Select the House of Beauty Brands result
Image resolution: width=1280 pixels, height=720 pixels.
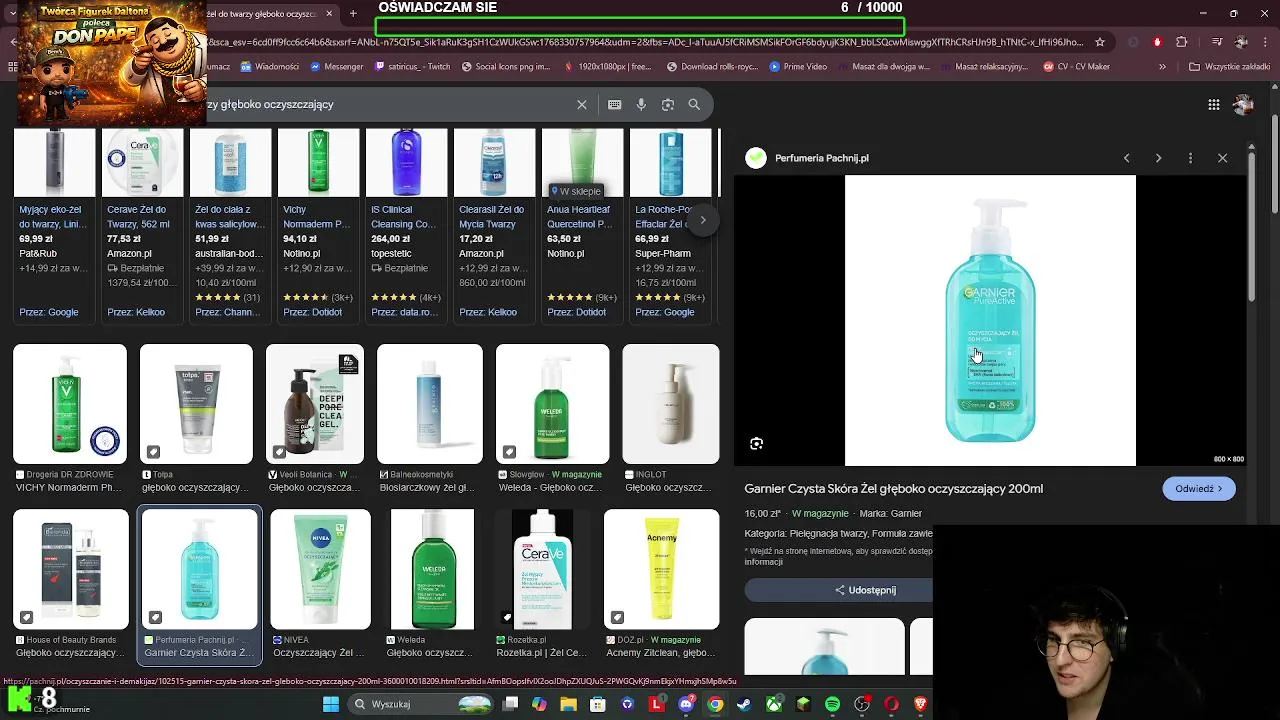click(70, 569)
